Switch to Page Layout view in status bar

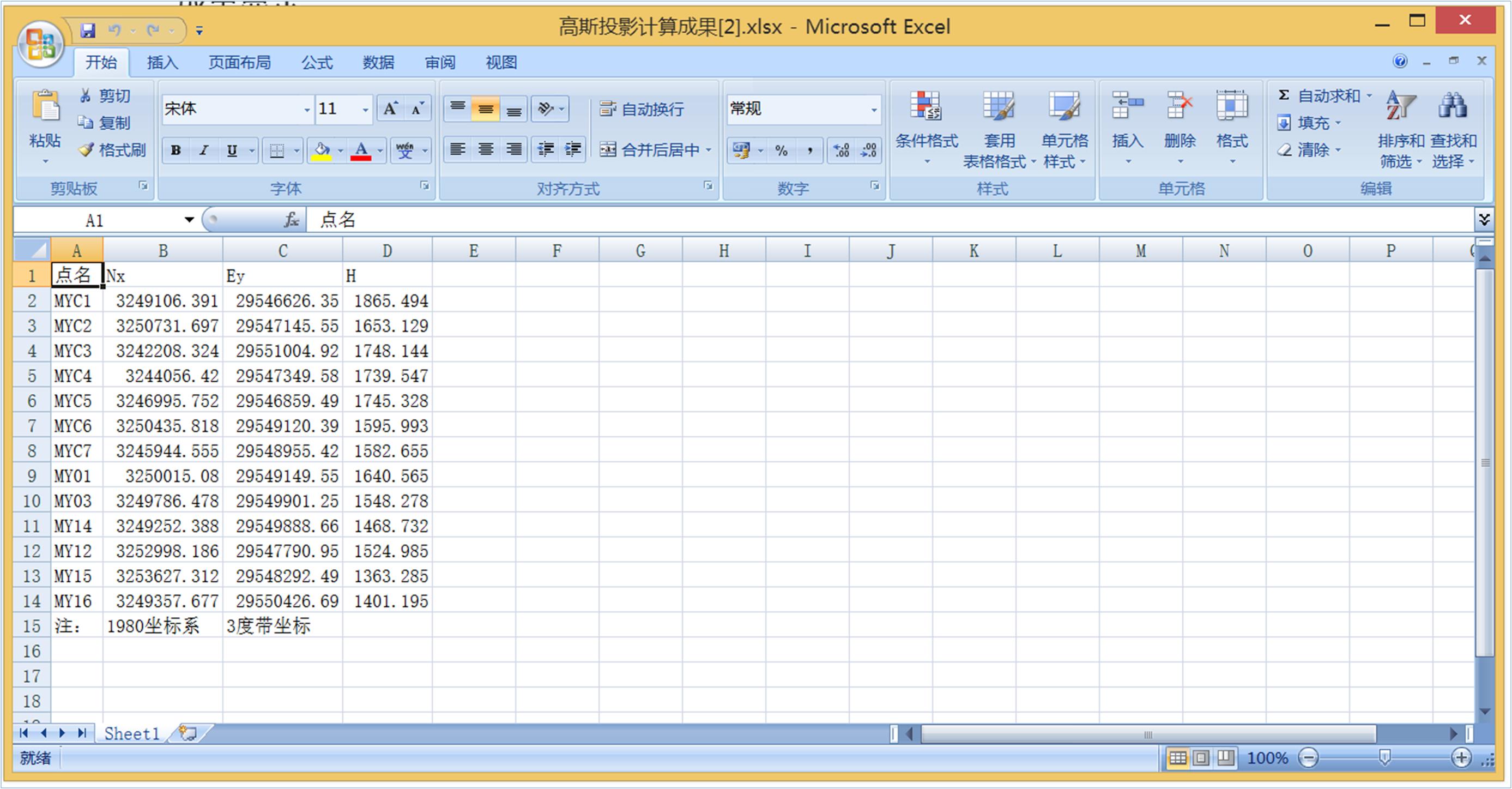pos(1201,758)
